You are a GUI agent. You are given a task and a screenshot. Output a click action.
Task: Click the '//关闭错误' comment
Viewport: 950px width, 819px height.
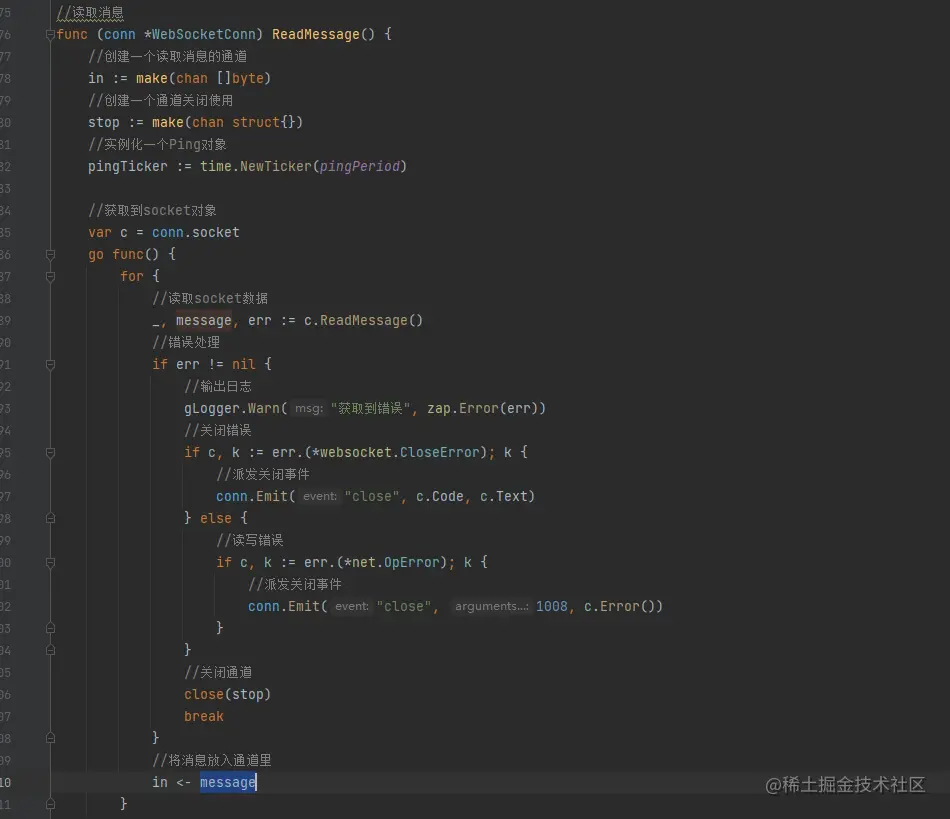tap(218, 431)
